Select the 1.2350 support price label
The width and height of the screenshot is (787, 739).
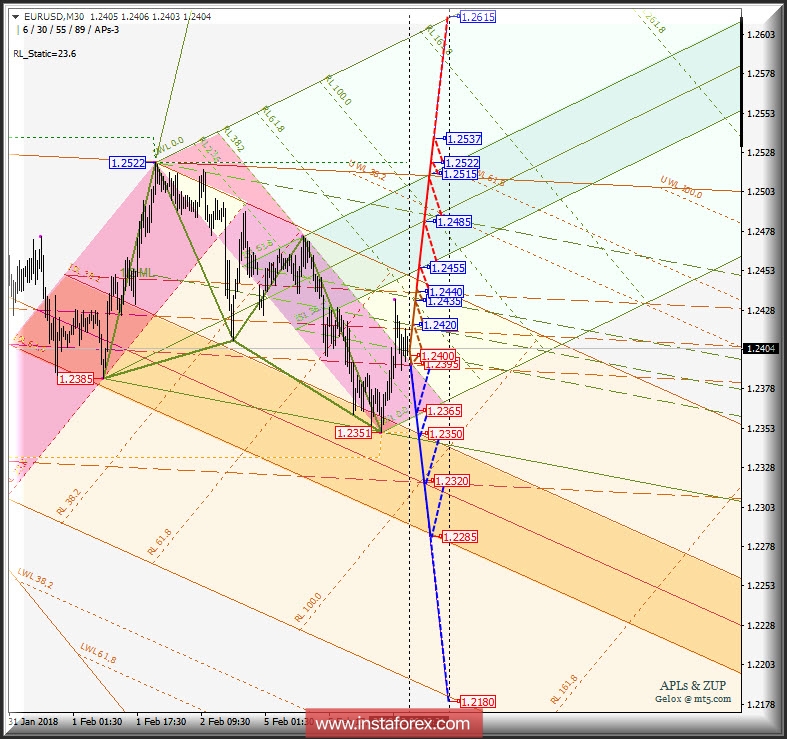pyautogui.click(x=445, y=433)
